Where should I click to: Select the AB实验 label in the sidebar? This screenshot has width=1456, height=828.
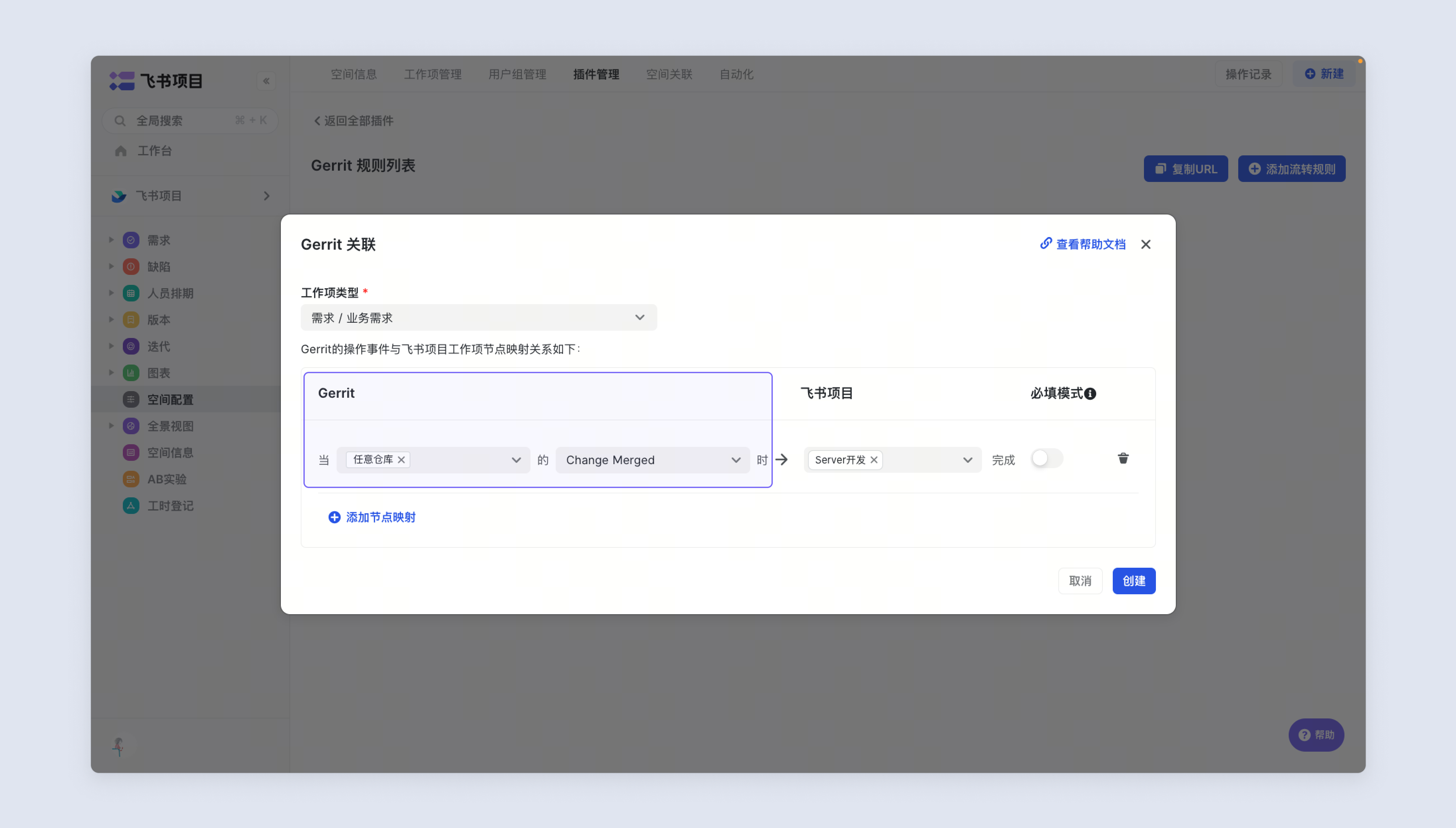point(167,479)
